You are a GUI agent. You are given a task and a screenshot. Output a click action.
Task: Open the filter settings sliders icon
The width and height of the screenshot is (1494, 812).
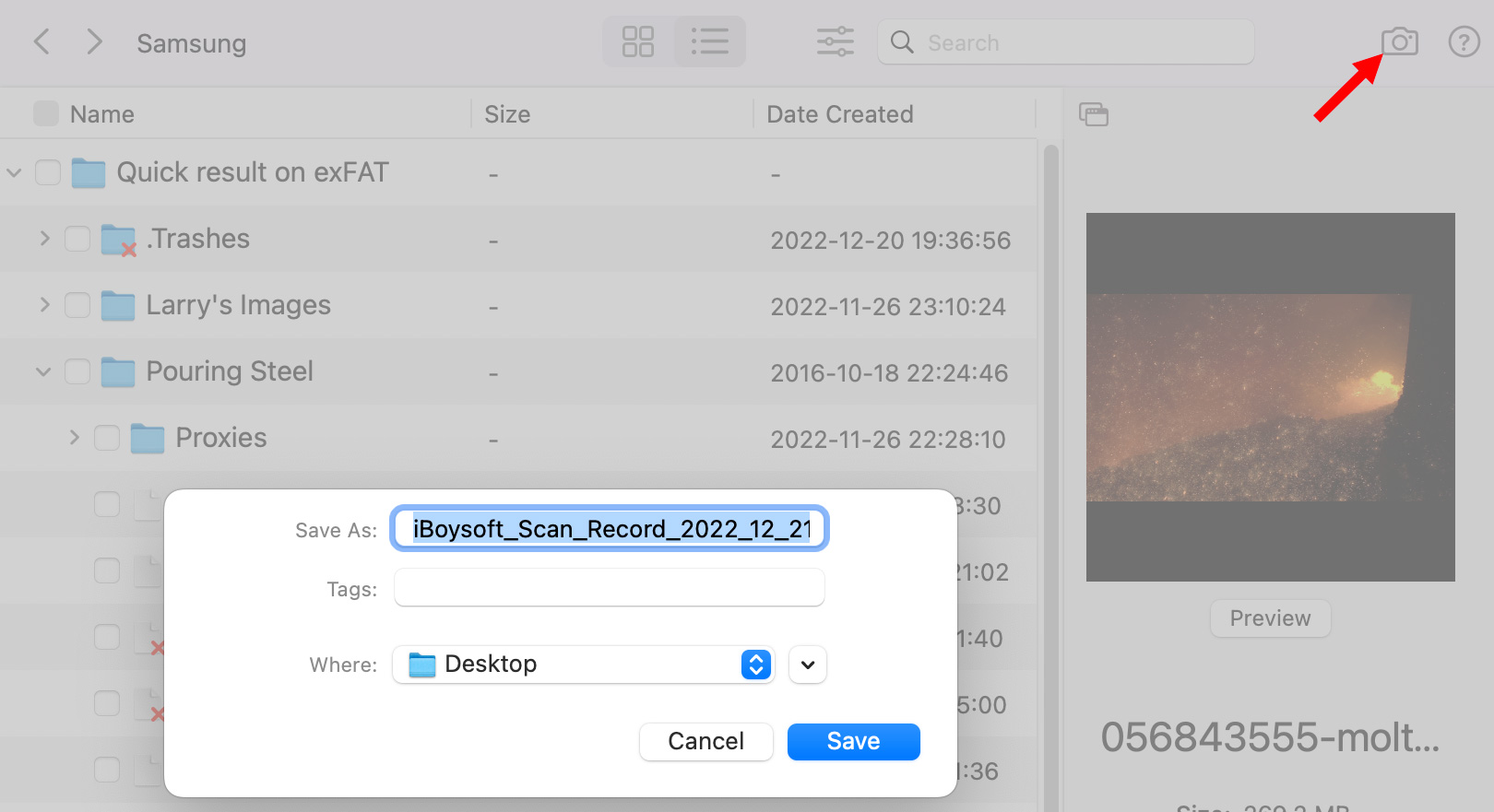[x=835, y=42]
